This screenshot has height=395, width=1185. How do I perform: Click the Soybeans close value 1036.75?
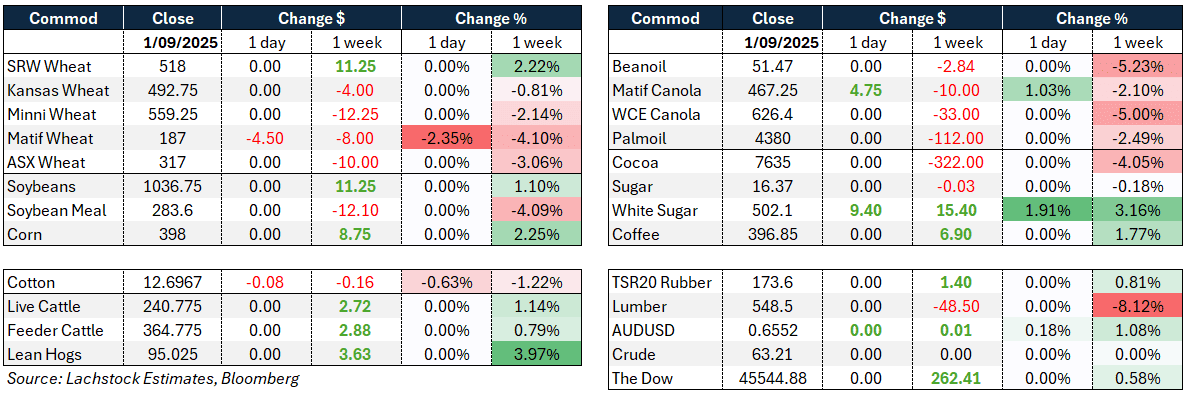click(x=172, y=187)
